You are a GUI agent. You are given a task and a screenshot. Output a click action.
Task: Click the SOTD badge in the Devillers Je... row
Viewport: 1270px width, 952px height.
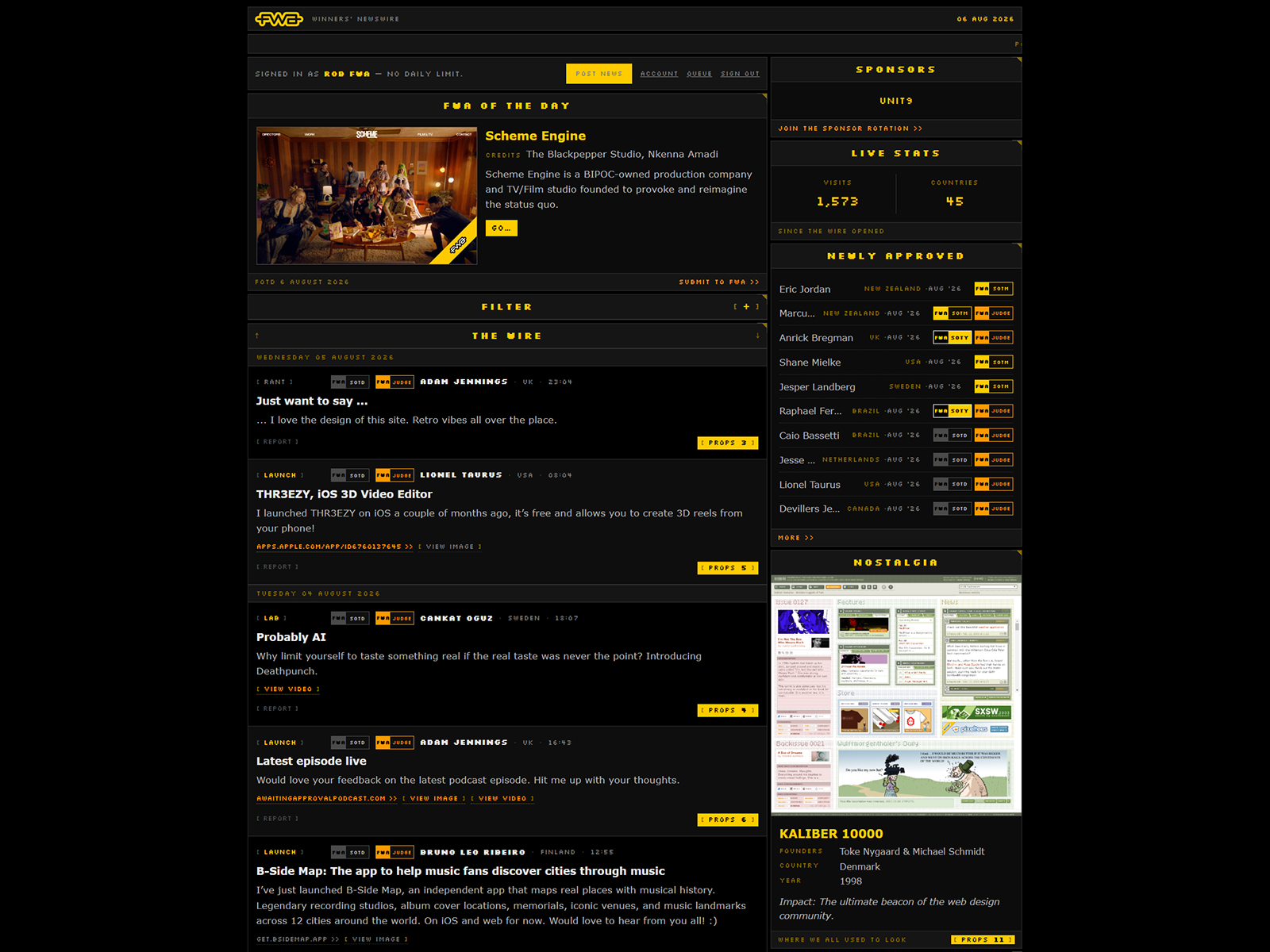pyautogui.click(x=952, y=509)
